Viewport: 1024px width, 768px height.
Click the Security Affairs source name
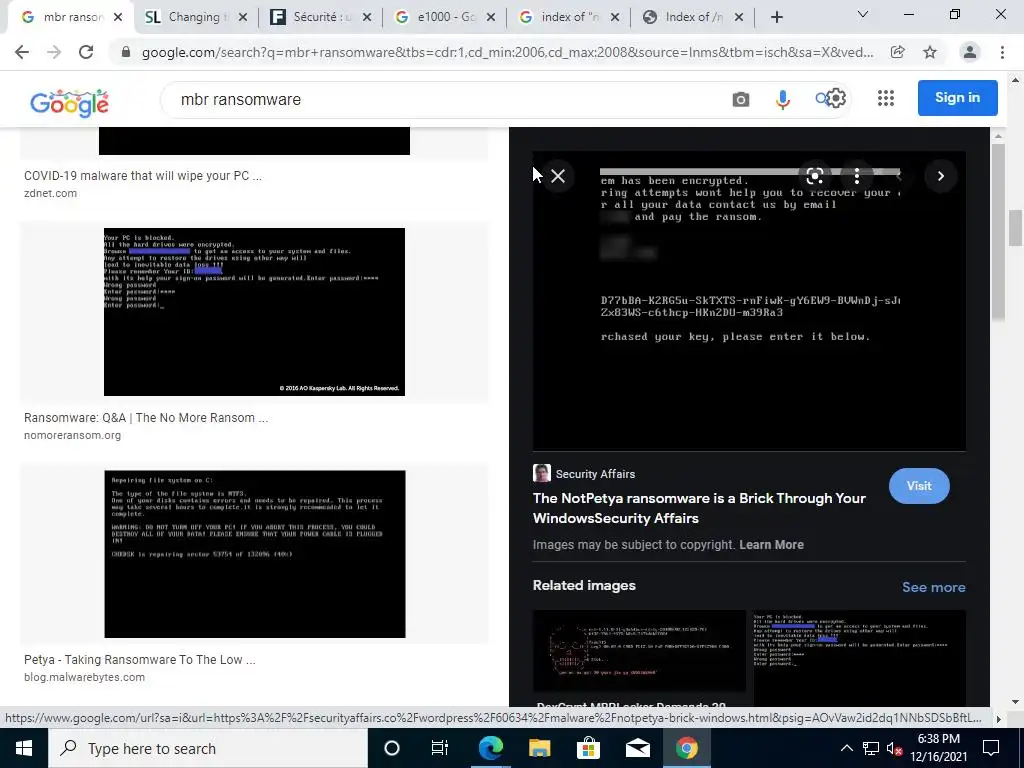coord(595,474)
